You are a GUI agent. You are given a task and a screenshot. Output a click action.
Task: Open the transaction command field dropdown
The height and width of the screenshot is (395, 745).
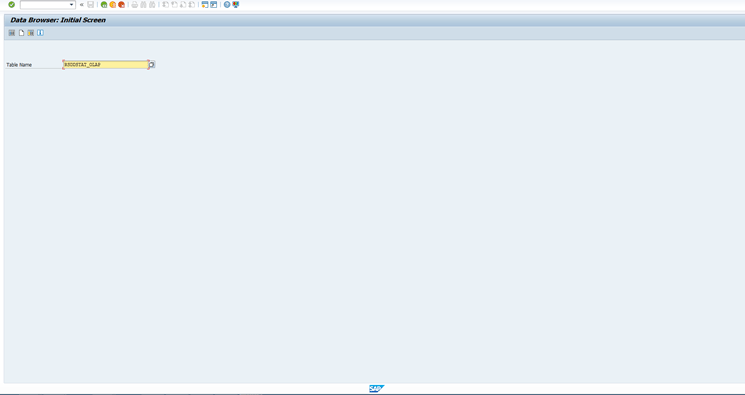72,5
